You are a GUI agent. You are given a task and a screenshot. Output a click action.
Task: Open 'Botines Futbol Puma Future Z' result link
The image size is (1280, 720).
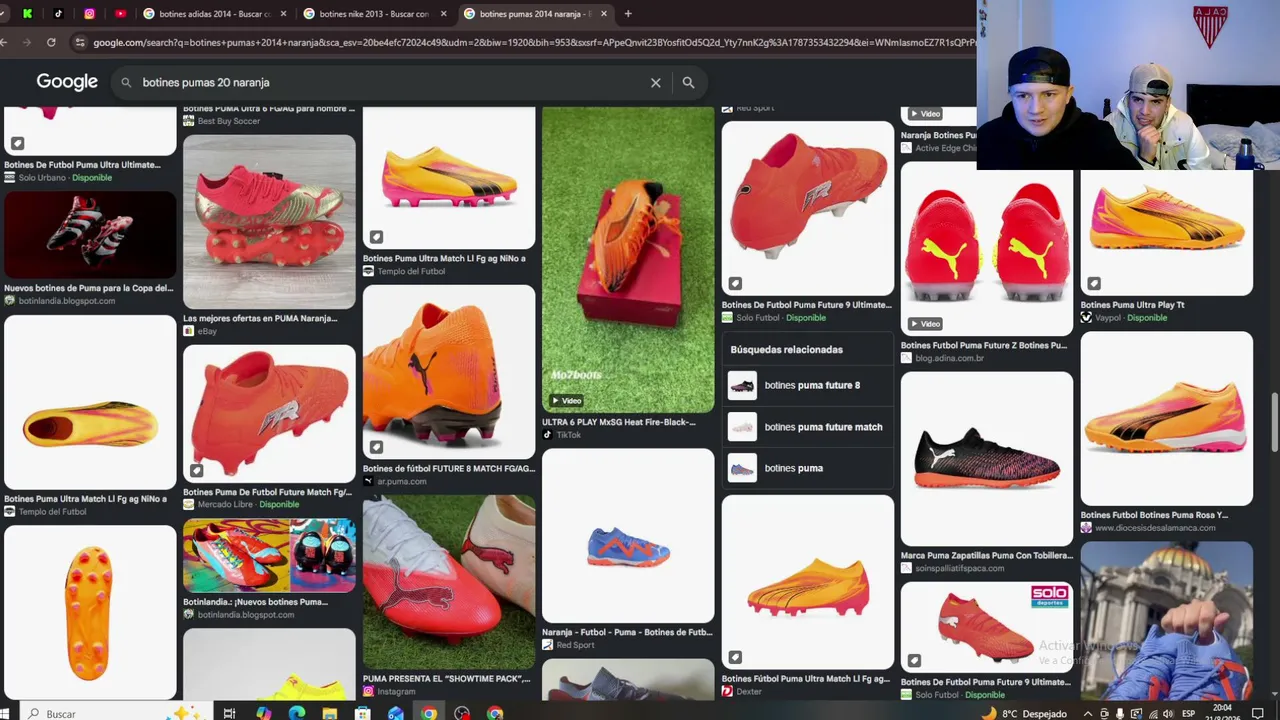coord(984,346)
